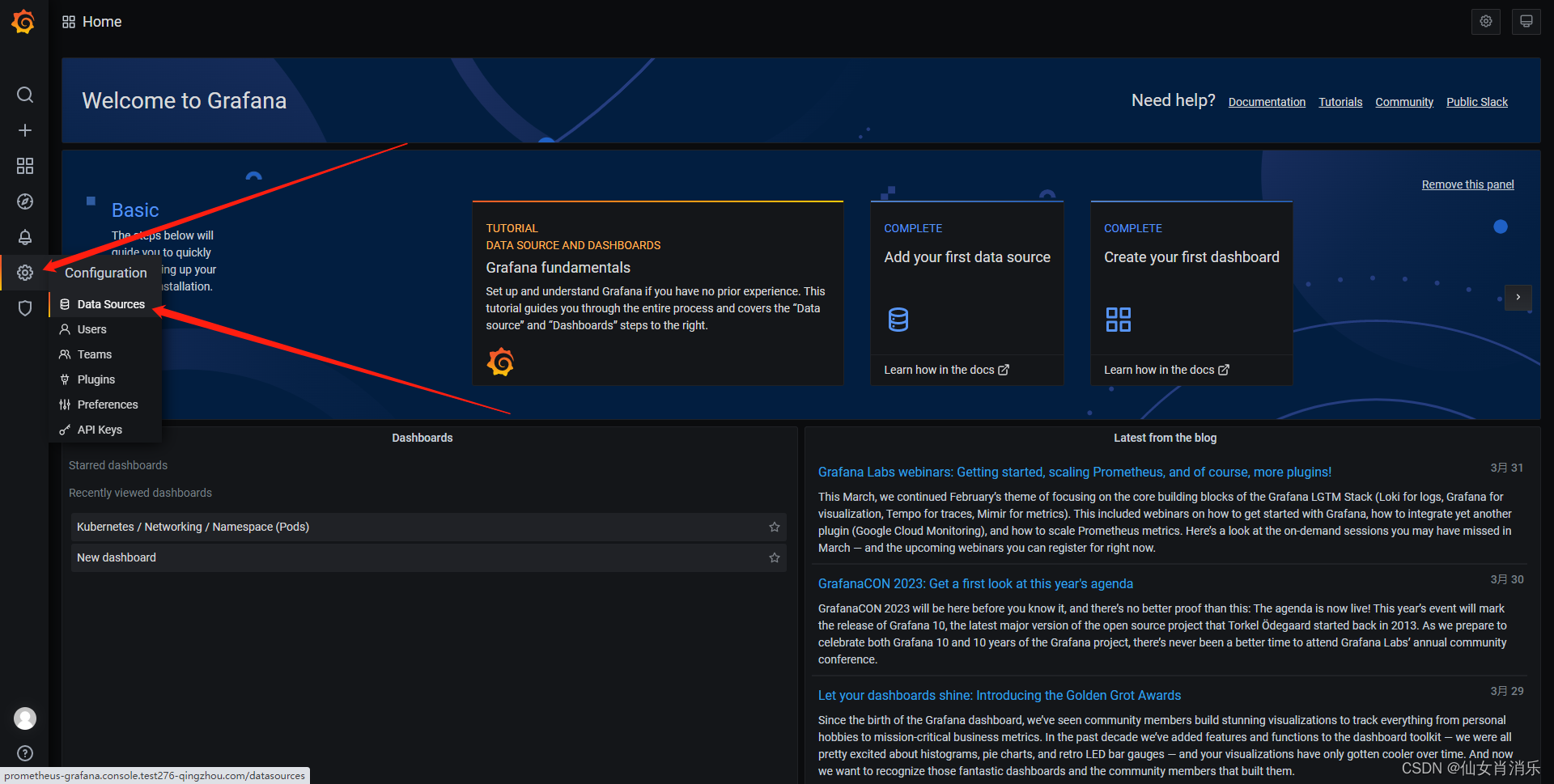This screenshot has width=1554, height=784.
Task: Click the Configuration menu header
Action: [106, 273]
